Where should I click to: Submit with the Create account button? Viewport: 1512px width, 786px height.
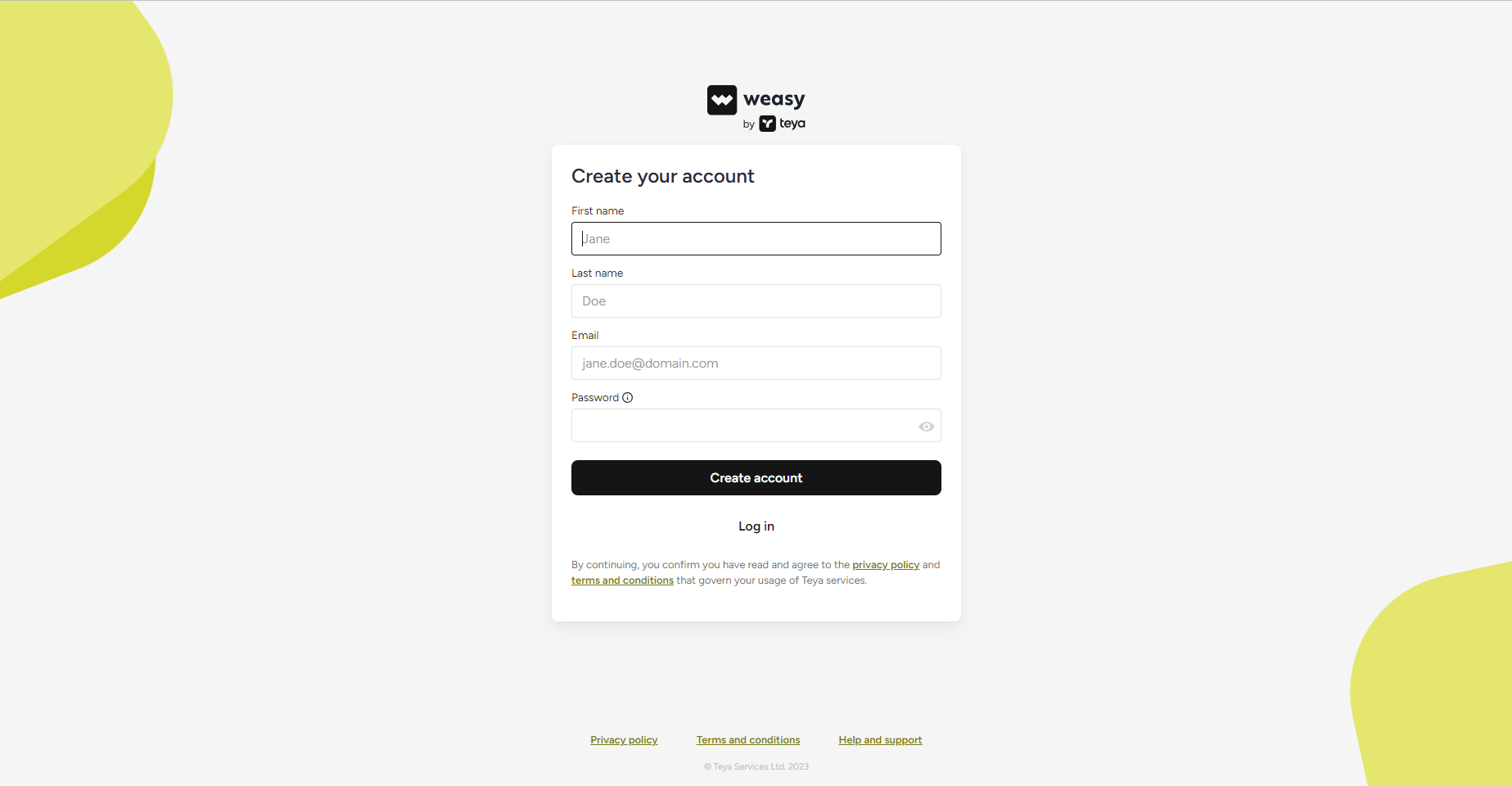(x=756, y=478)
